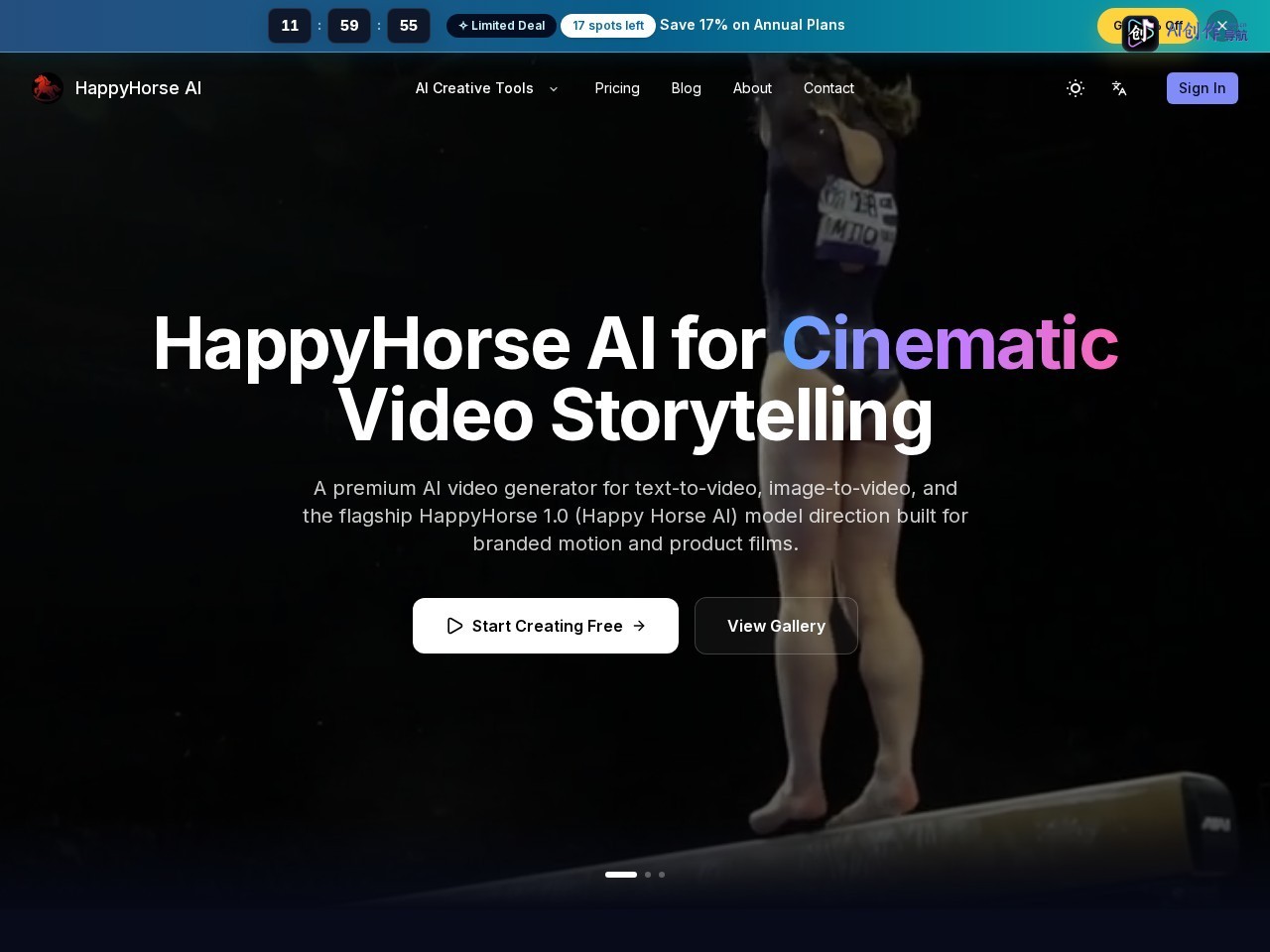Click the yellow discount offer button in the banner

[x=1147, y=26]
